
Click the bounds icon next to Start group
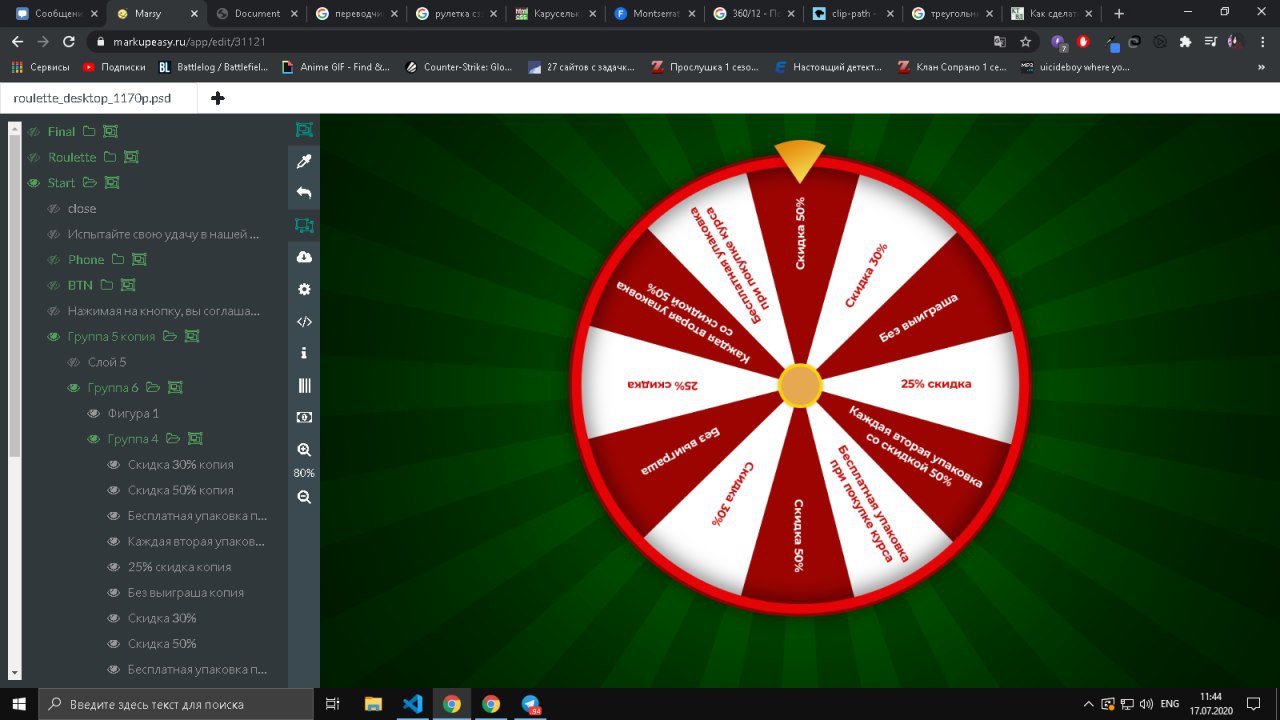click(112, 183)
